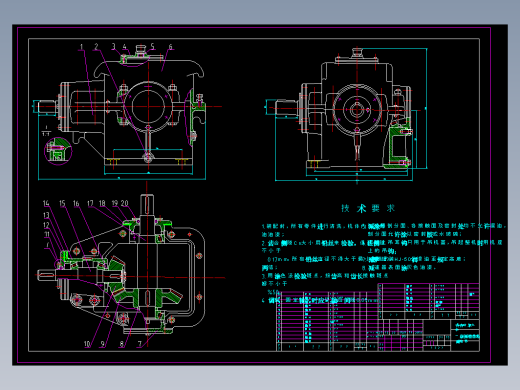This screenshot has height=390, width=520.
Task: Select part balloon label 11
Action: (47, 234)
